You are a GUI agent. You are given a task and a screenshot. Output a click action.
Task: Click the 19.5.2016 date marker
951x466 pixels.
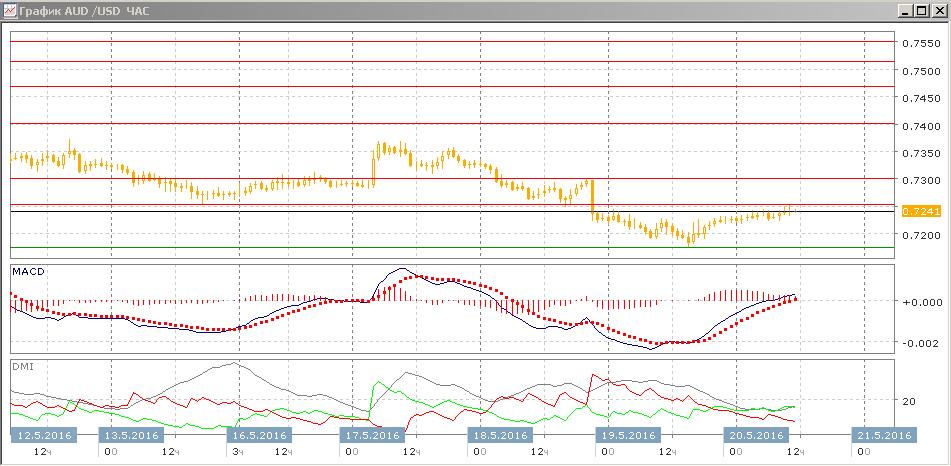pos(628,435)
